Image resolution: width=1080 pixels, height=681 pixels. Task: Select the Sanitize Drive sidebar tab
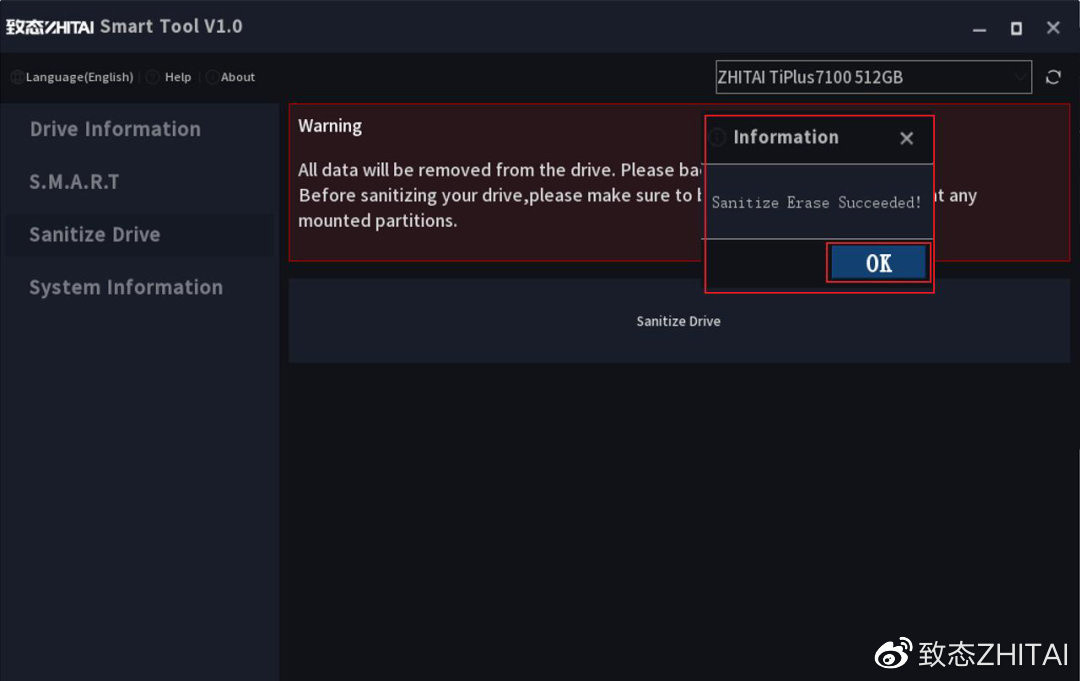coord(95,235)
